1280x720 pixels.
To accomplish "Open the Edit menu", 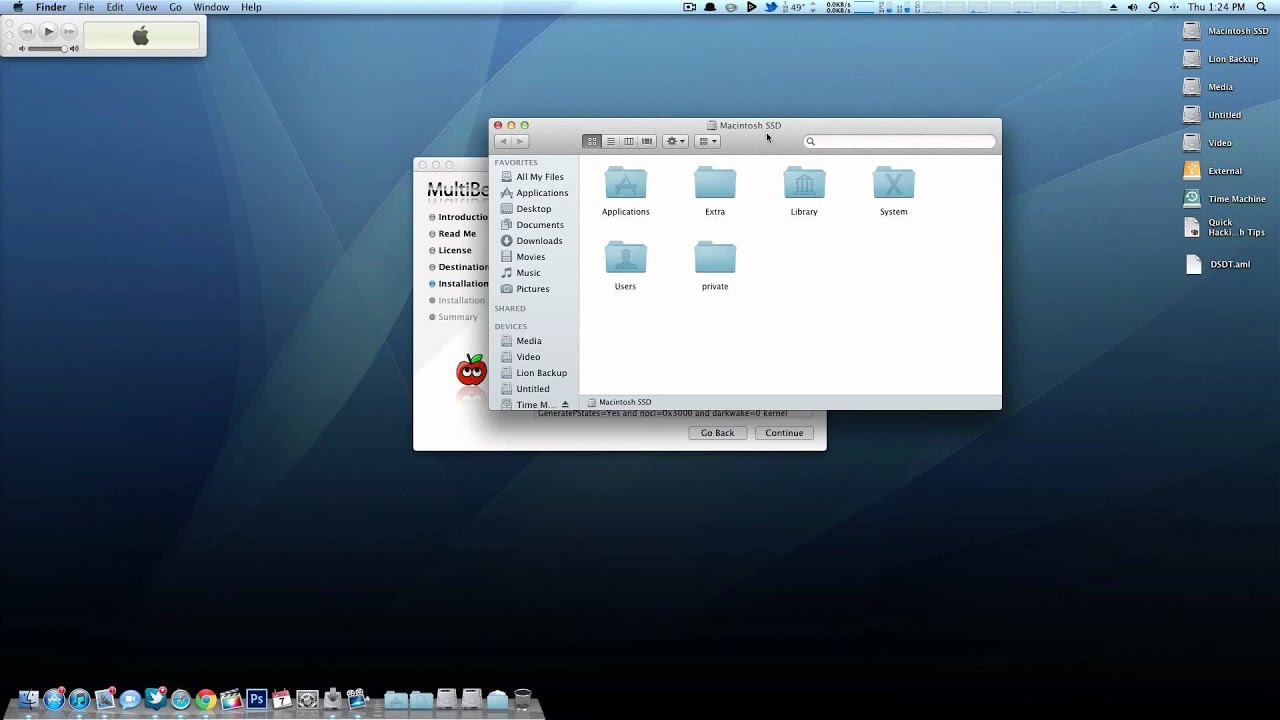I will tap(115, 7).
